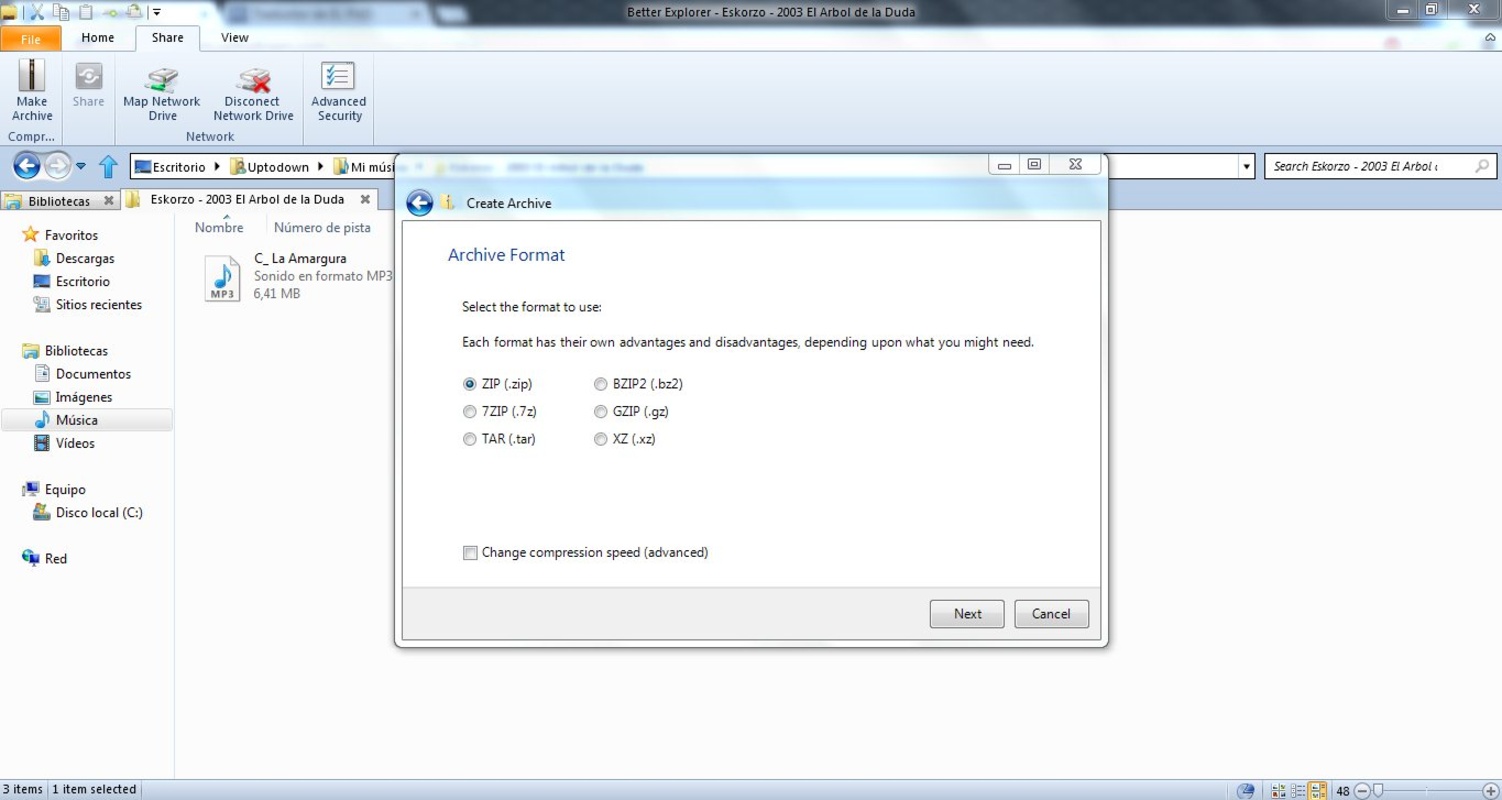Select GZIP (.gz) radio button

coord(601,412)
